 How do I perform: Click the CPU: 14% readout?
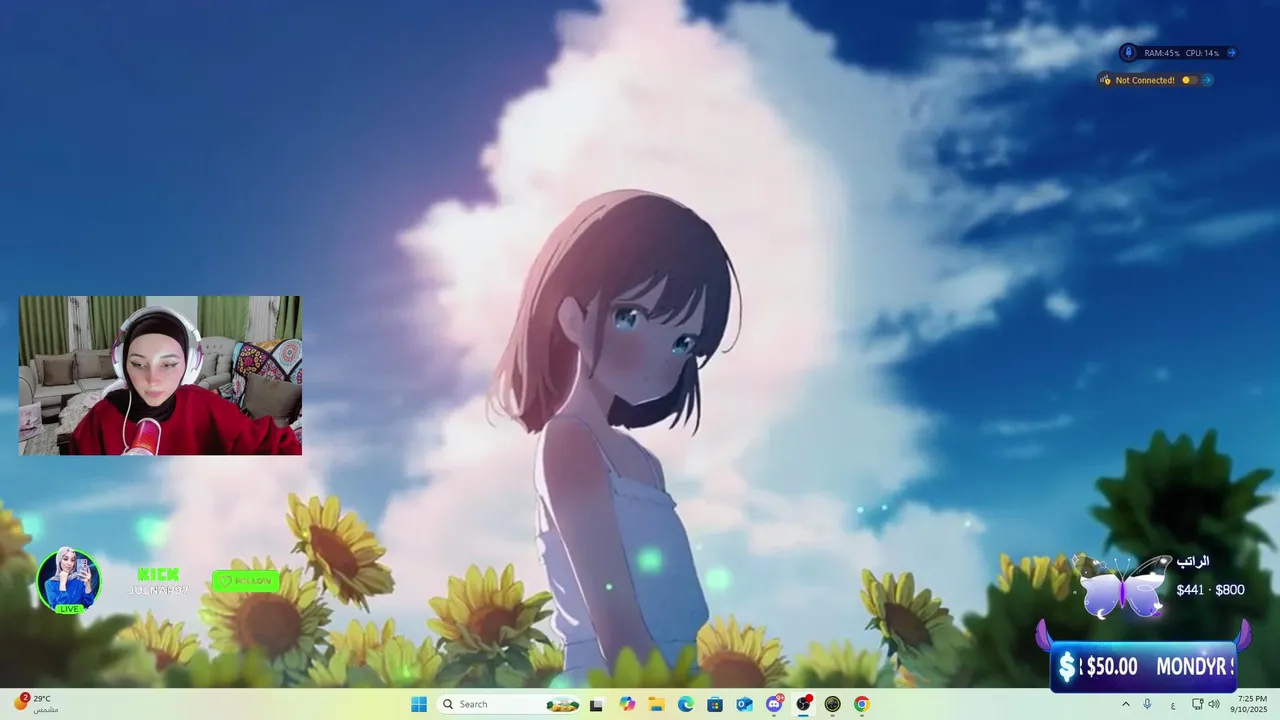pos(1202,53)
